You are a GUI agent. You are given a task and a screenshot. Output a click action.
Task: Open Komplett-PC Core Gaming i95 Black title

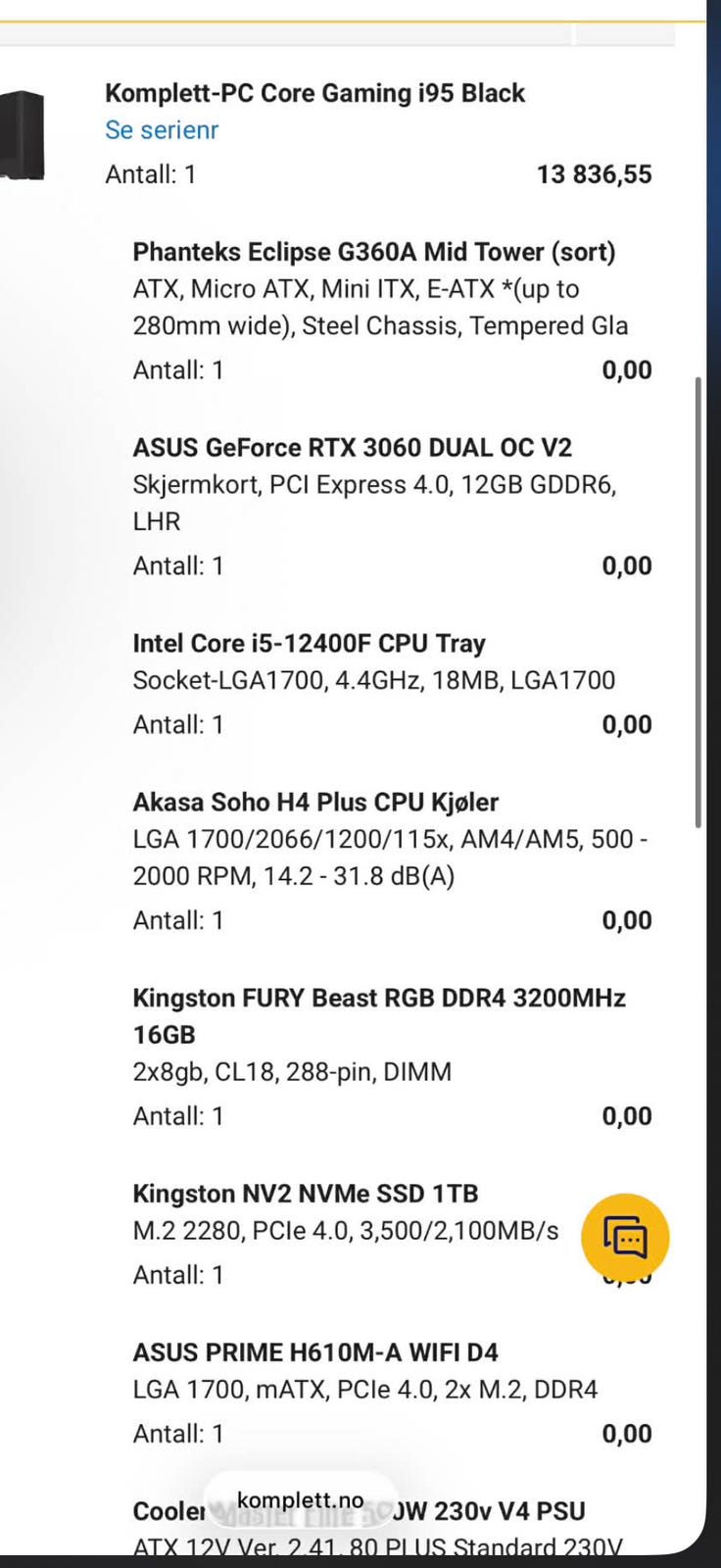(x=314, y=93)
